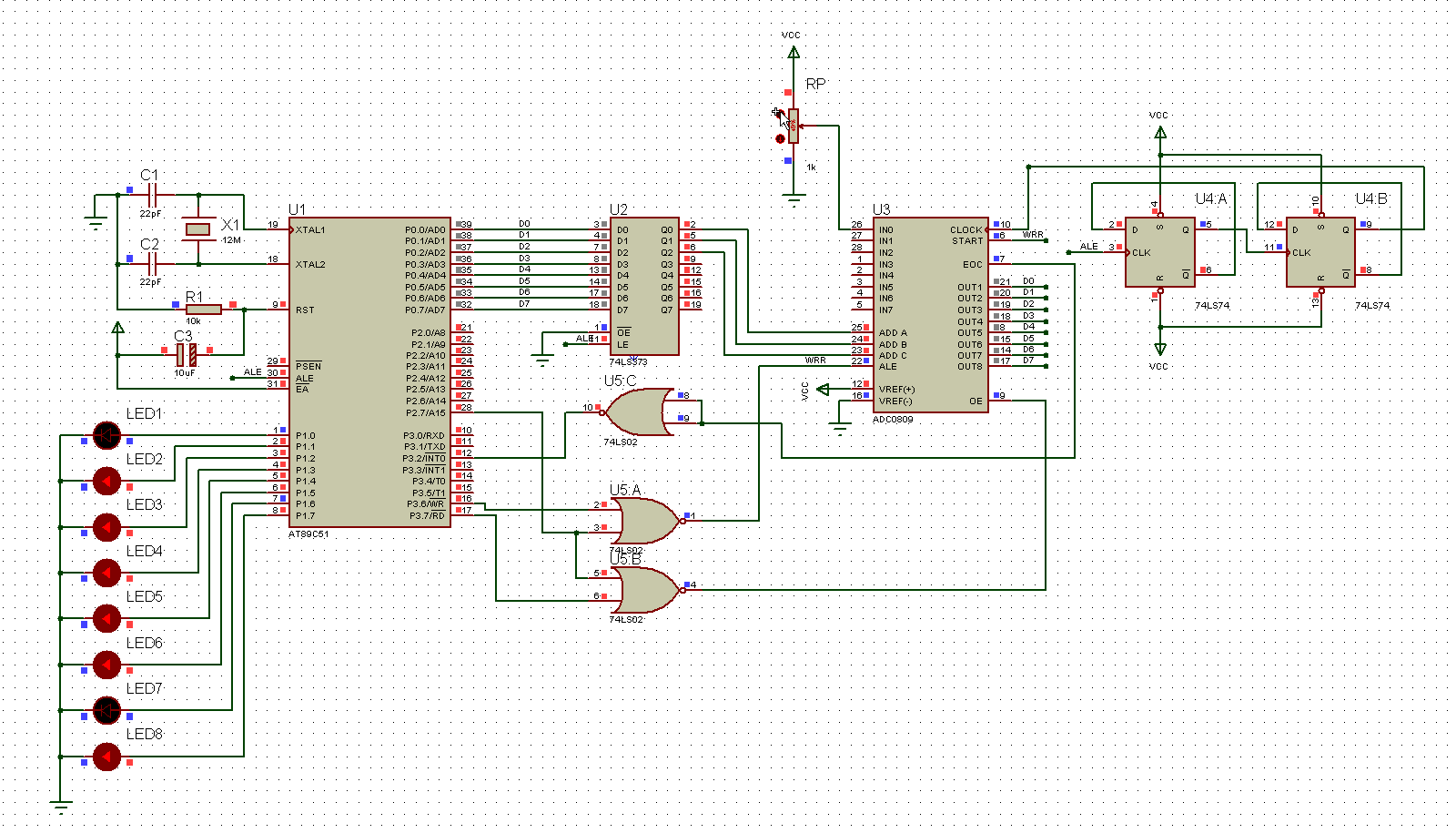This screenshot has height=833, width=1456.
Task: Click the LED8 diode symbol
Action: 106,756
